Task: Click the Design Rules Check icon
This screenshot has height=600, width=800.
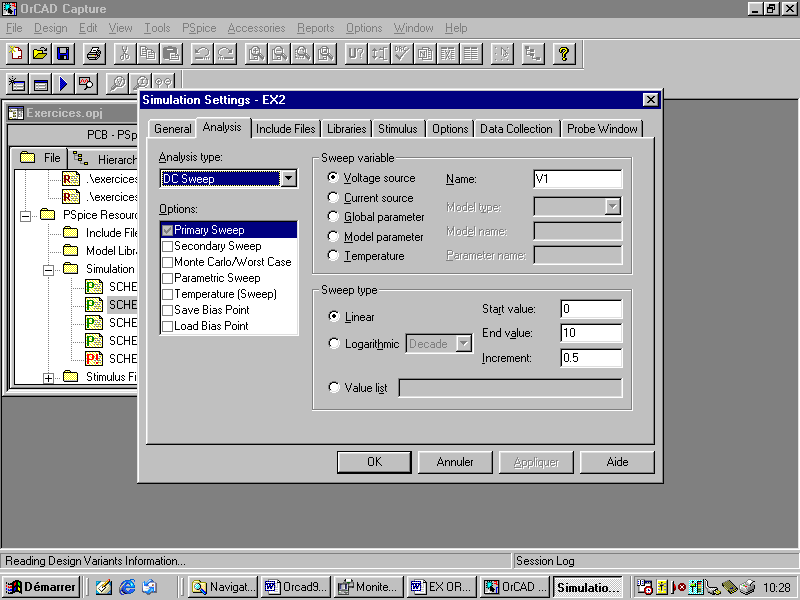Action: coord(402,54)
